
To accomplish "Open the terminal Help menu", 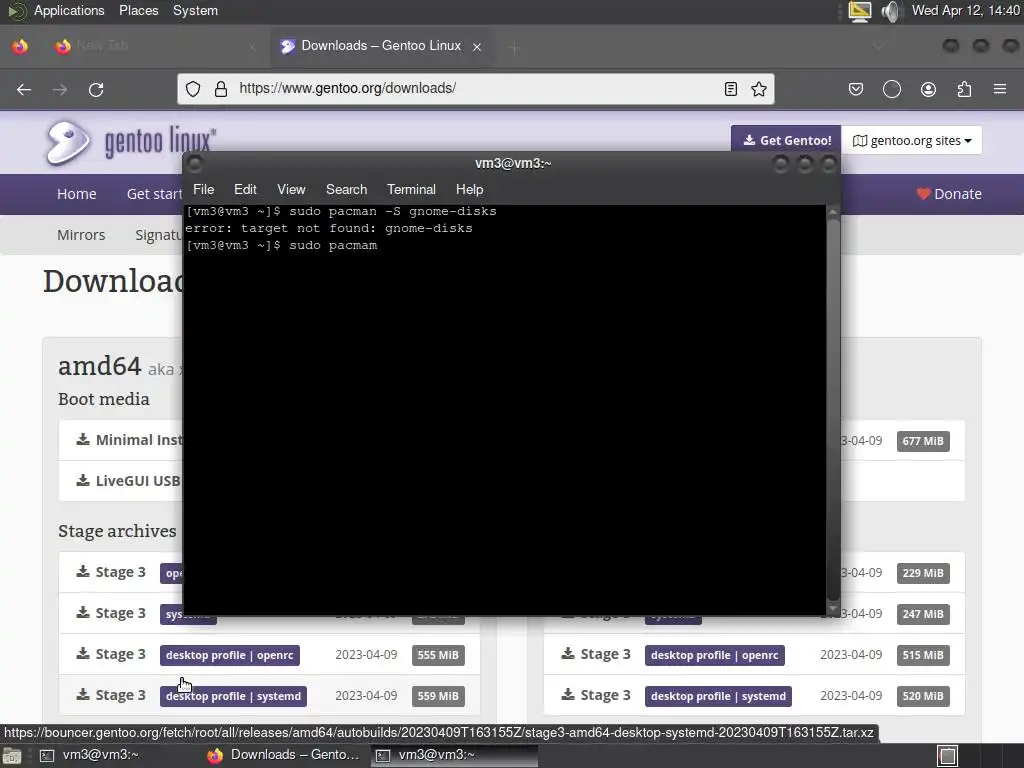I will (470, 189).
